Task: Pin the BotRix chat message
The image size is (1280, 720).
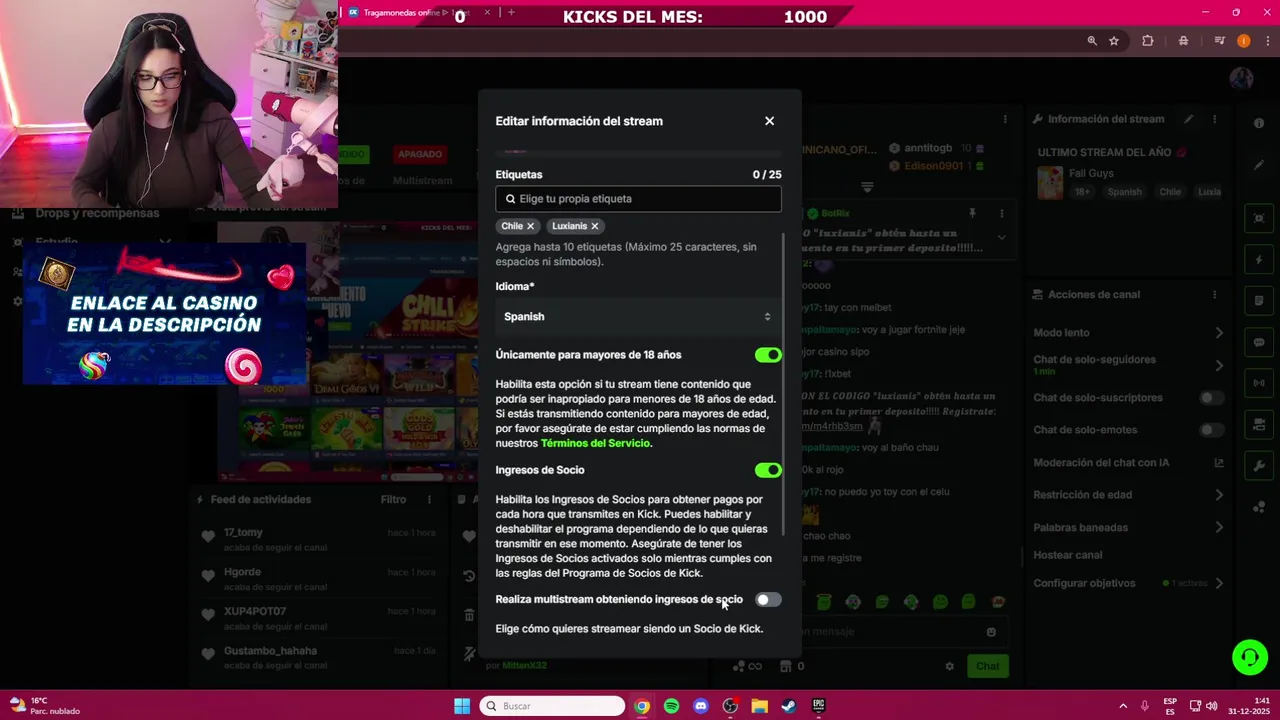Action: pyautogui.click(x=972, y=213)
